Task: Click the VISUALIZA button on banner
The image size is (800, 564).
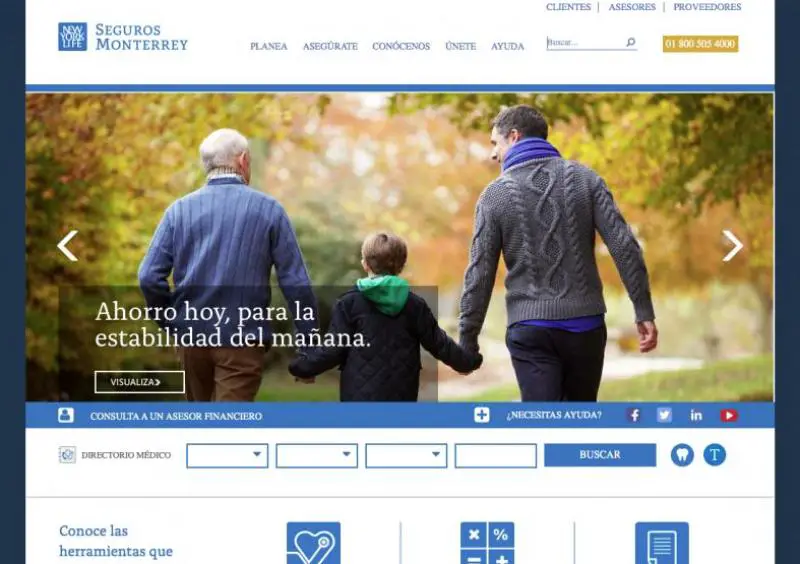Action: coord(139,382)
